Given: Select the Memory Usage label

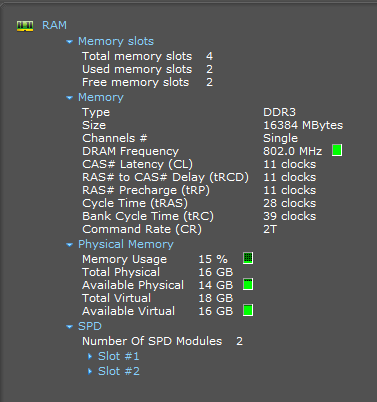Looking at the screenshot, I should [124, 259].
